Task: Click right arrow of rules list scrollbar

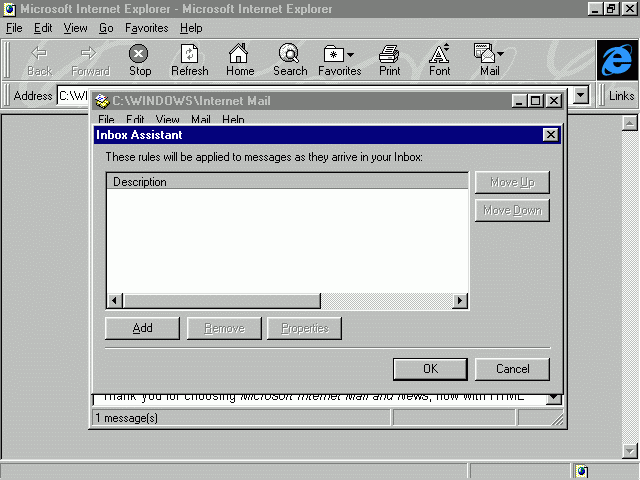Action: tap(460, 301)
